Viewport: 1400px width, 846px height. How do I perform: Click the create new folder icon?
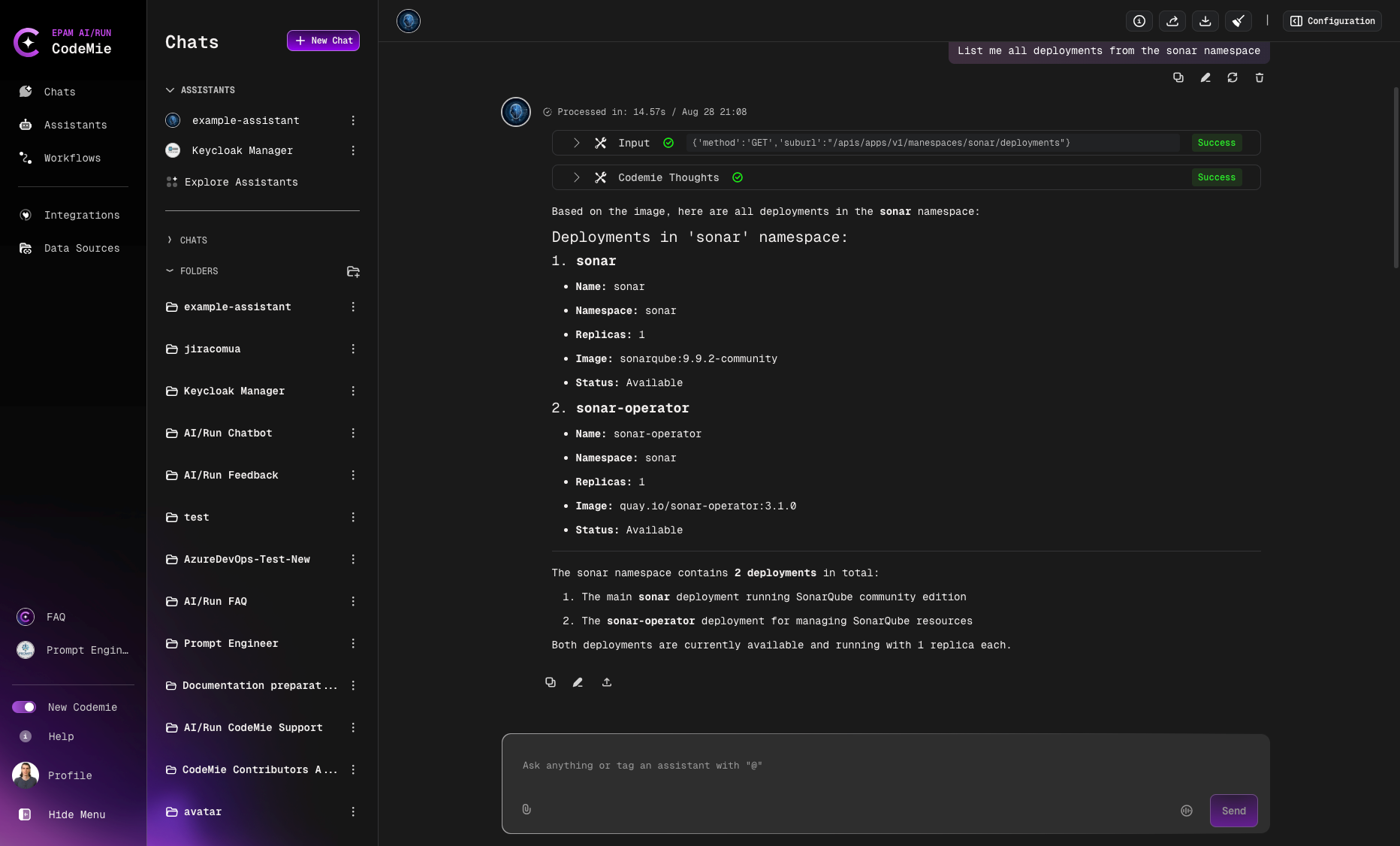353,271
